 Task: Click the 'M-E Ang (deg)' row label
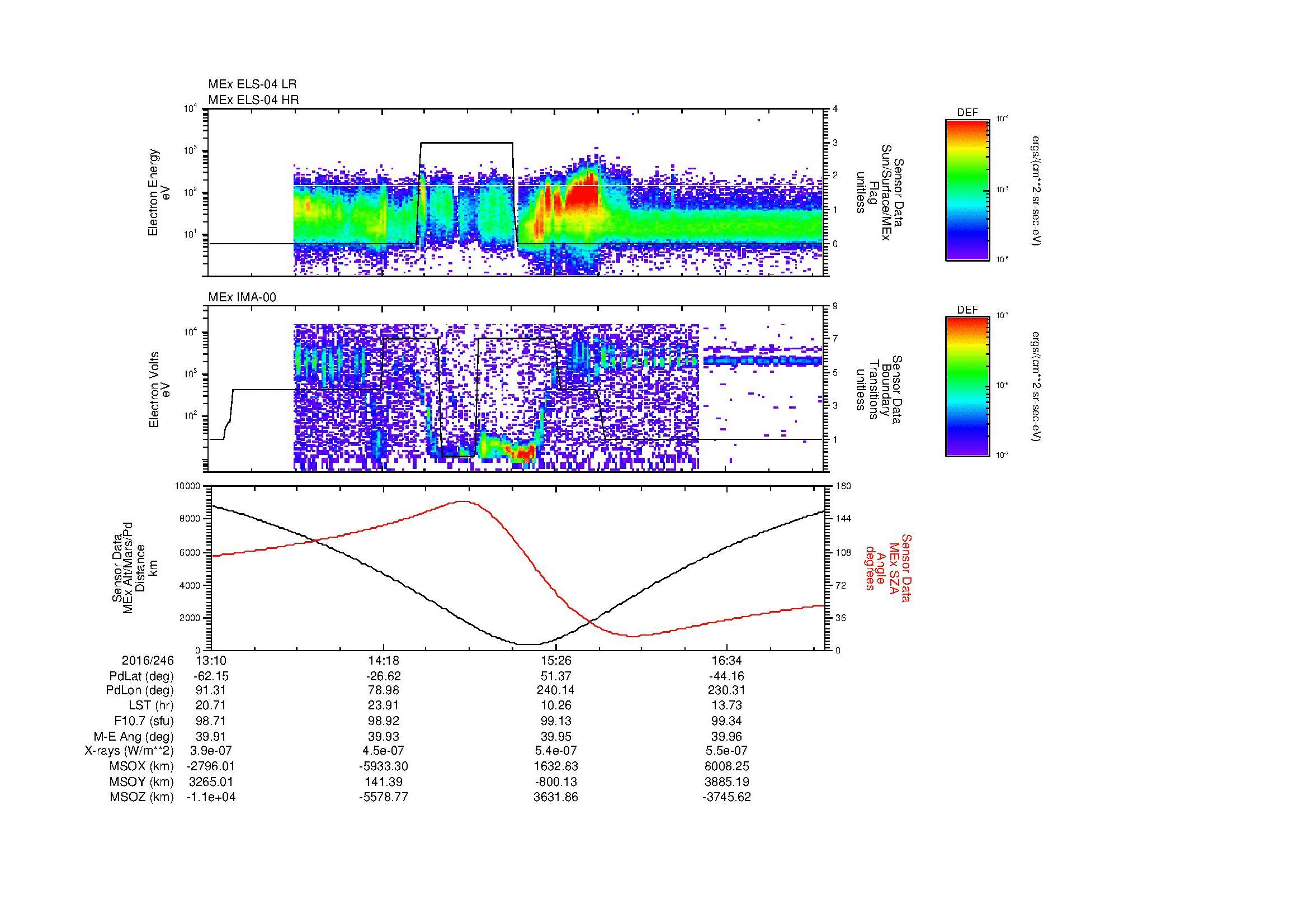(134, 736)
